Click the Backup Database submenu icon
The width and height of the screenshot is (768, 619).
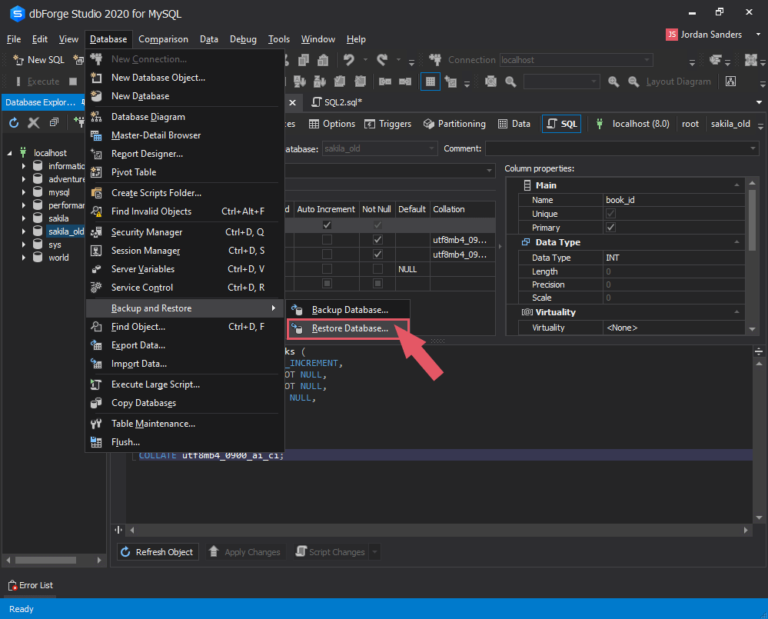[297, 310]
